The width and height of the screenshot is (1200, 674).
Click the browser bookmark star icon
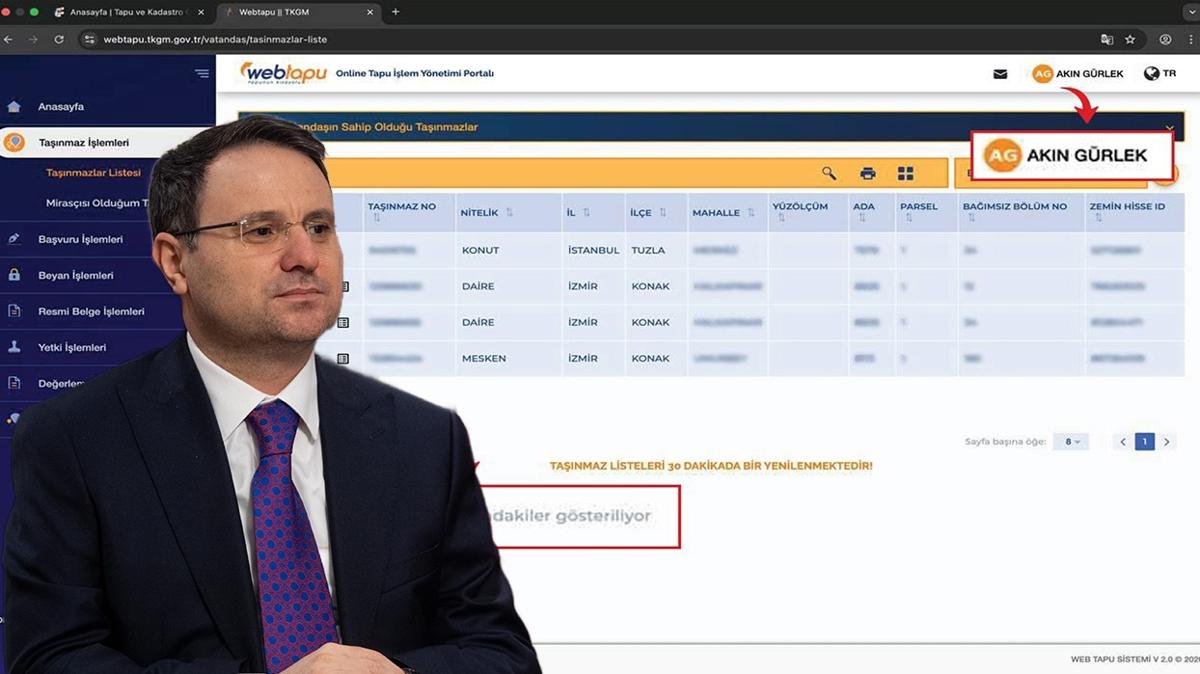pyautogui.click(x=1130, y=40)
